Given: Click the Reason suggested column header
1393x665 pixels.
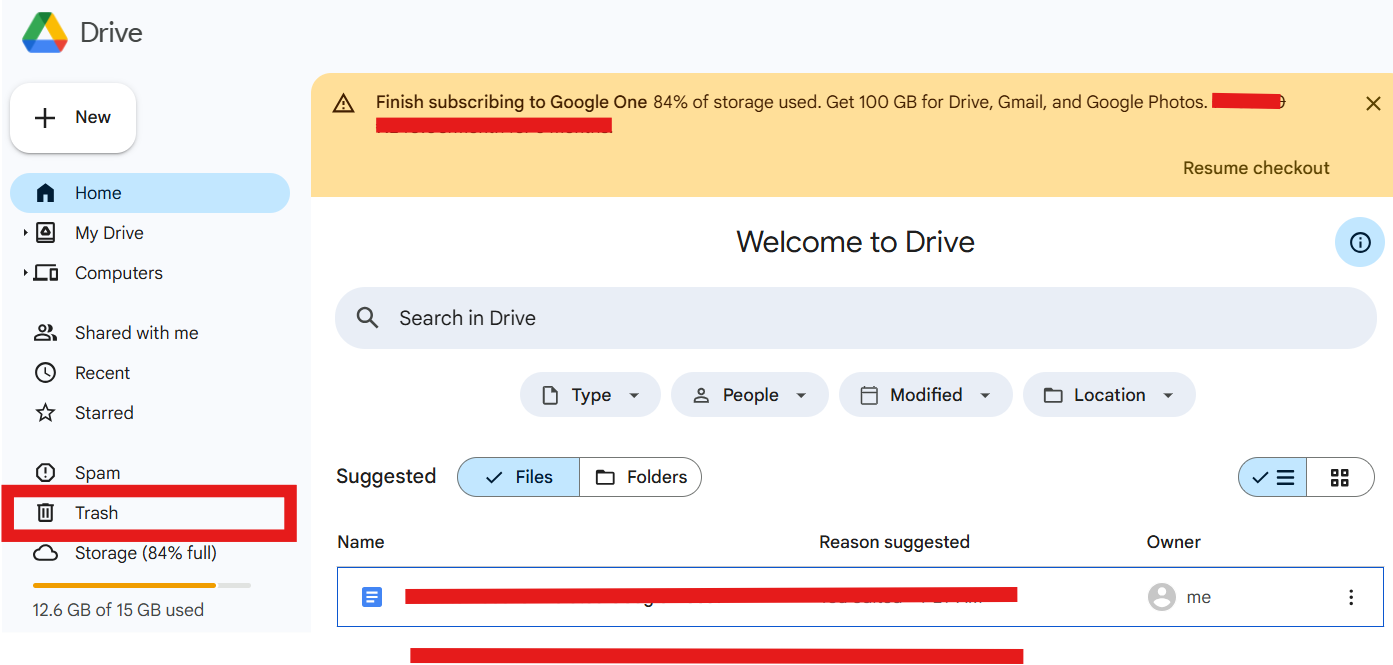Looking at the screenshot, I should coord(894,542).
